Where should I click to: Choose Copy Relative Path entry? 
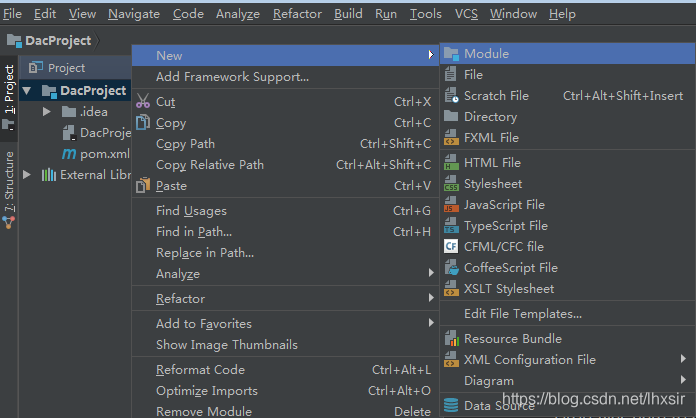click(x=285, y=165)
